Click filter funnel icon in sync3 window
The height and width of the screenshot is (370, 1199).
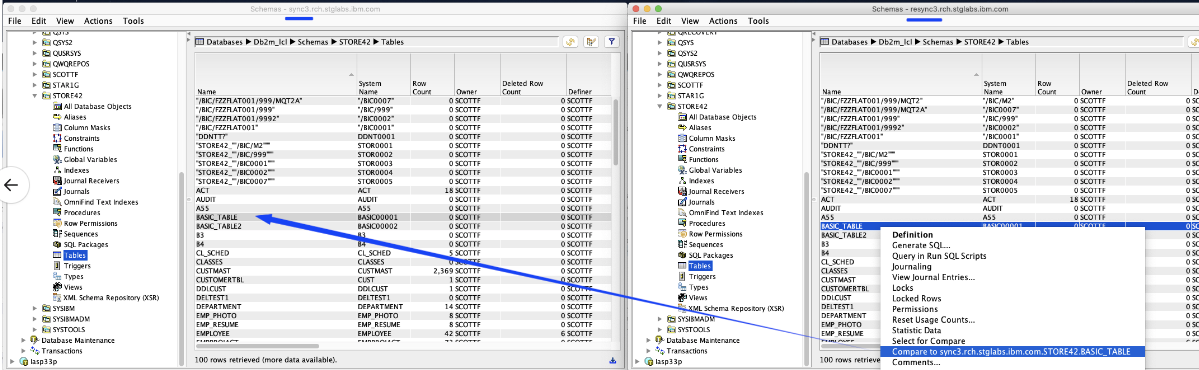(611, 42)
